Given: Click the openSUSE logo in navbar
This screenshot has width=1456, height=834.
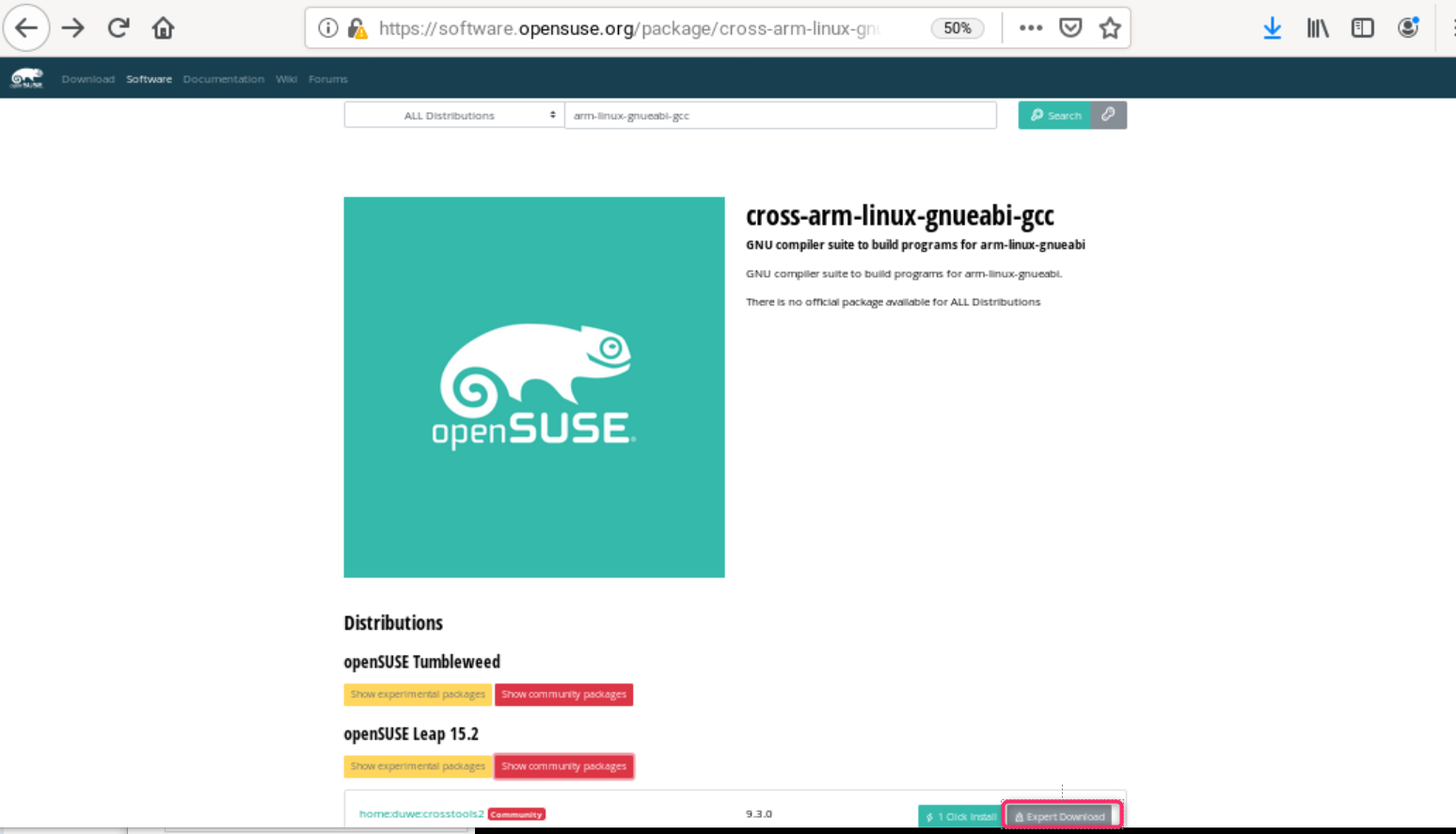Looking at the screenshot, I should pos(26,78).
